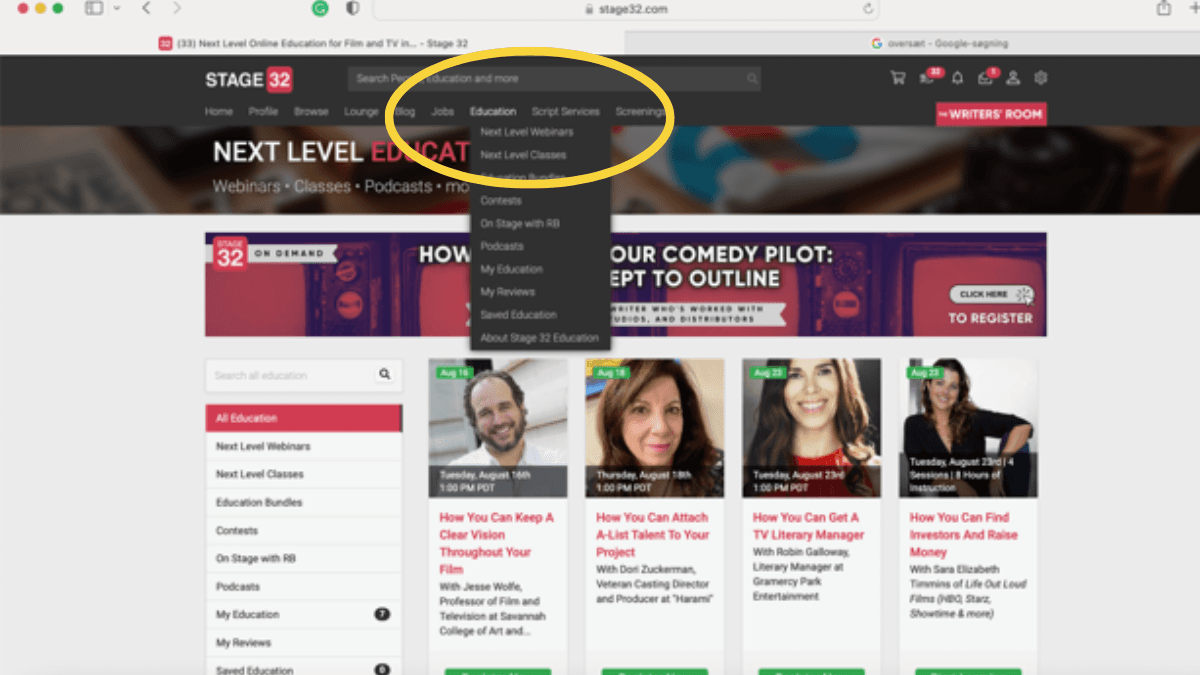Open My Reviews in the left sidebar
The height and width of the screenshot is (675, 1200).
tap(304, 642)
